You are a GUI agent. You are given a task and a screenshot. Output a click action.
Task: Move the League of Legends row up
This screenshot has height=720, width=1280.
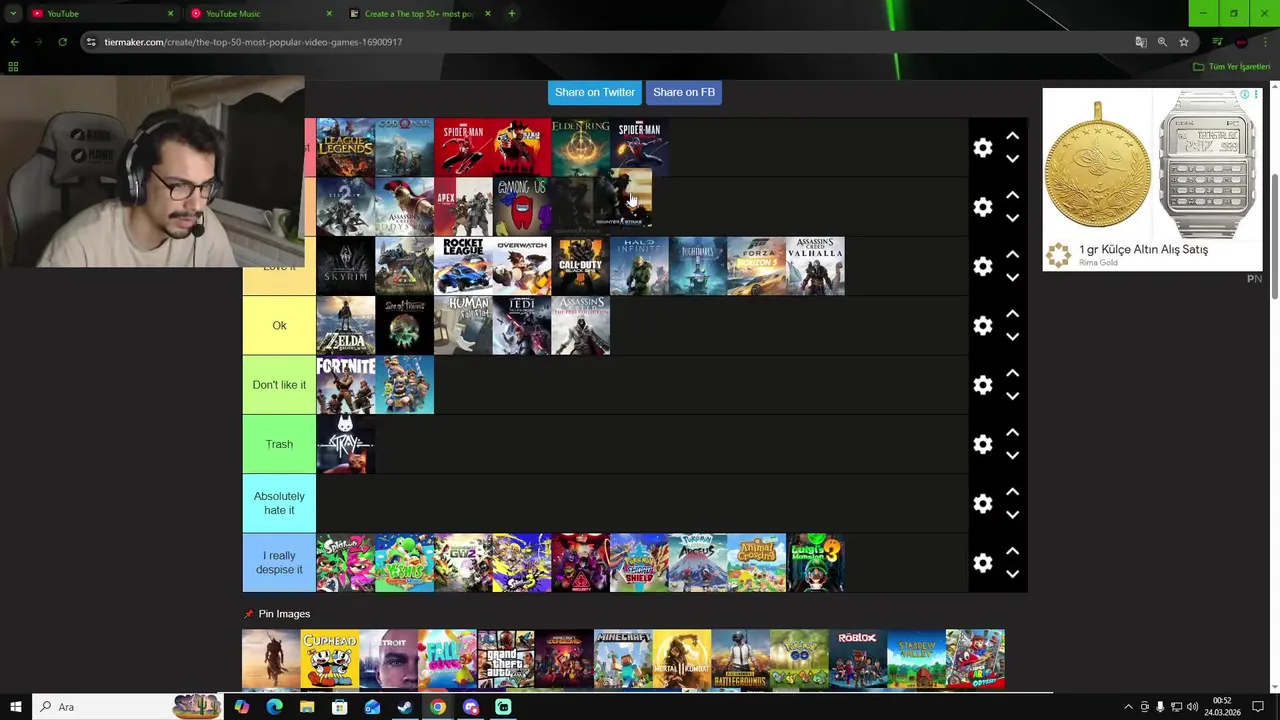tap(1012, 136)
